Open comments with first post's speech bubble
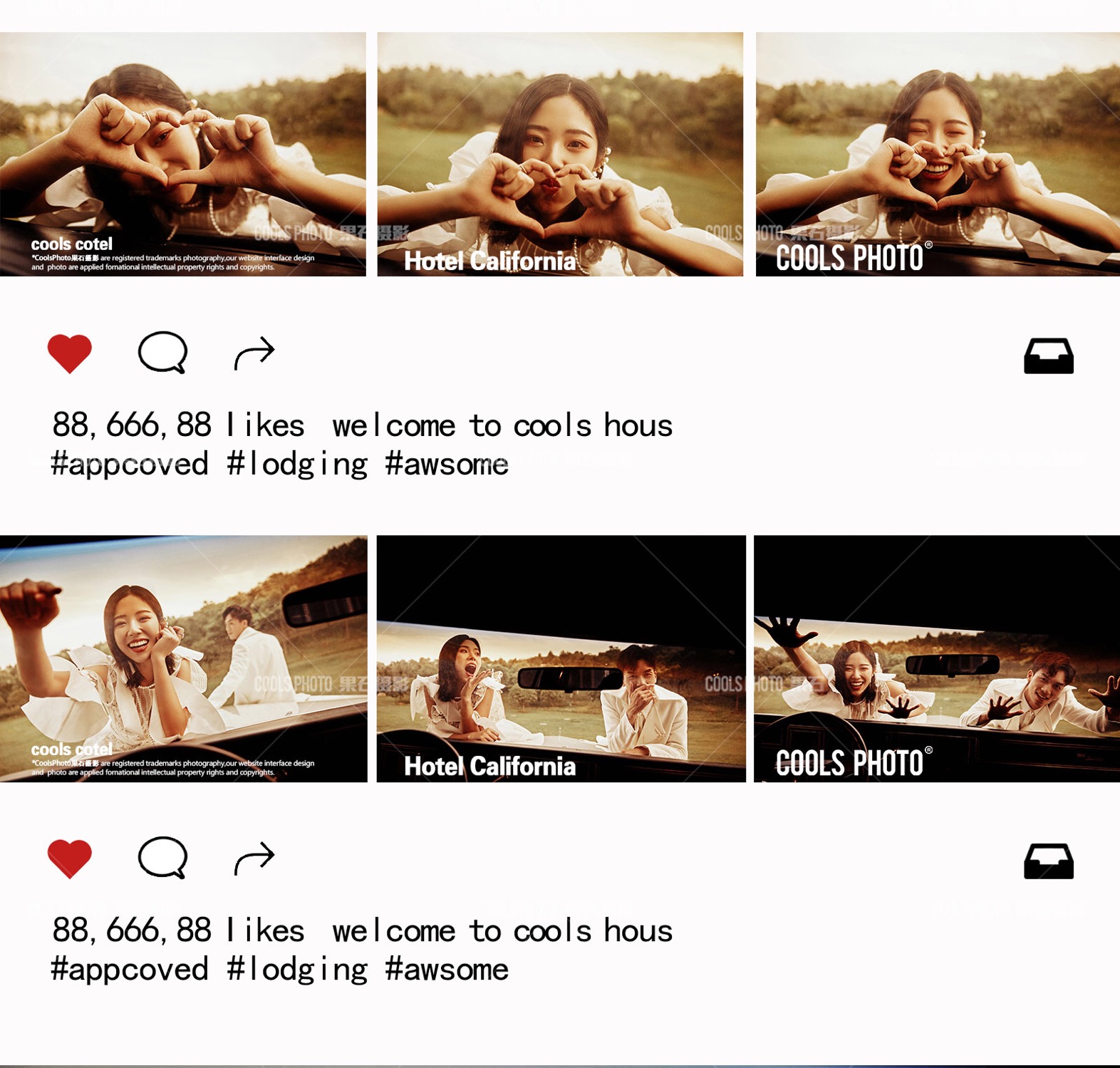1120x1068 pixels. (x=163, y=352)
